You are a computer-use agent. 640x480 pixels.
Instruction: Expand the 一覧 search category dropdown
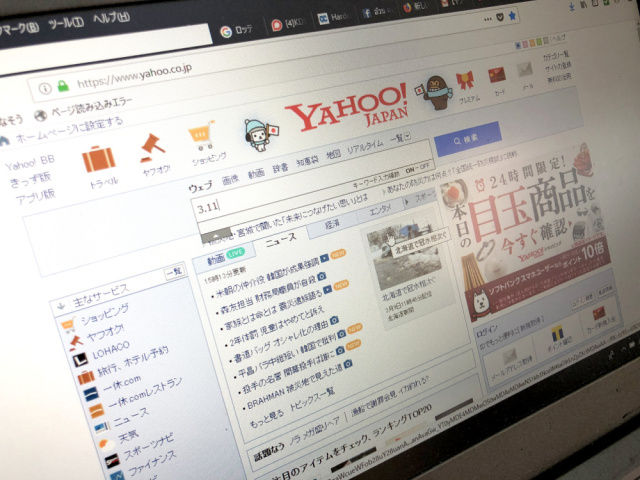pos(400,138)
